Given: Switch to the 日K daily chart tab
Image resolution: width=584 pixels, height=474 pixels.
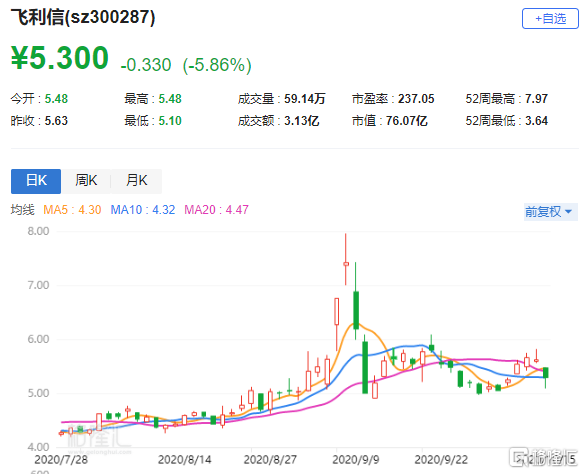Looking at the screenshot, I should click(x=36, y=181).
